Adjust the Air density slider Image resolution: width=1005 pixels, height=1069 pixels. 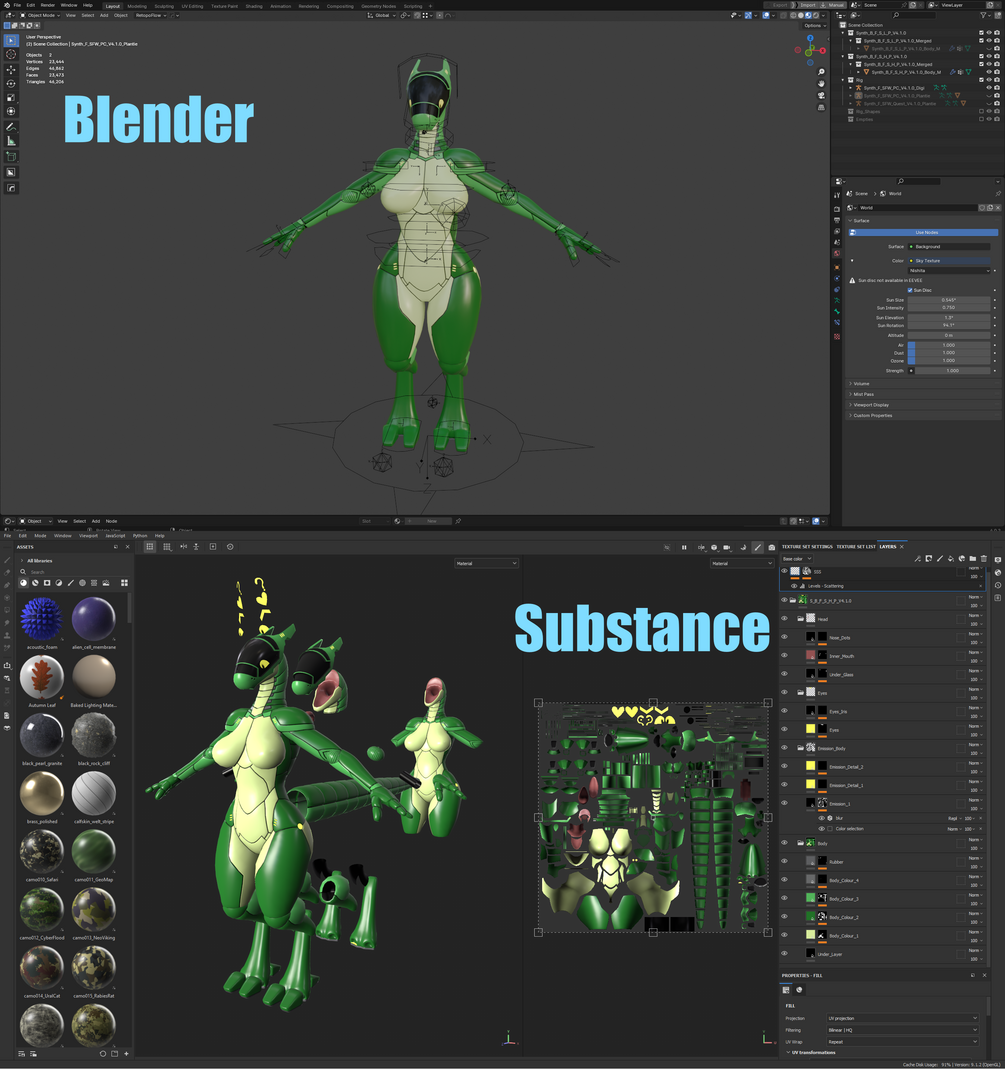pos(948,345)
